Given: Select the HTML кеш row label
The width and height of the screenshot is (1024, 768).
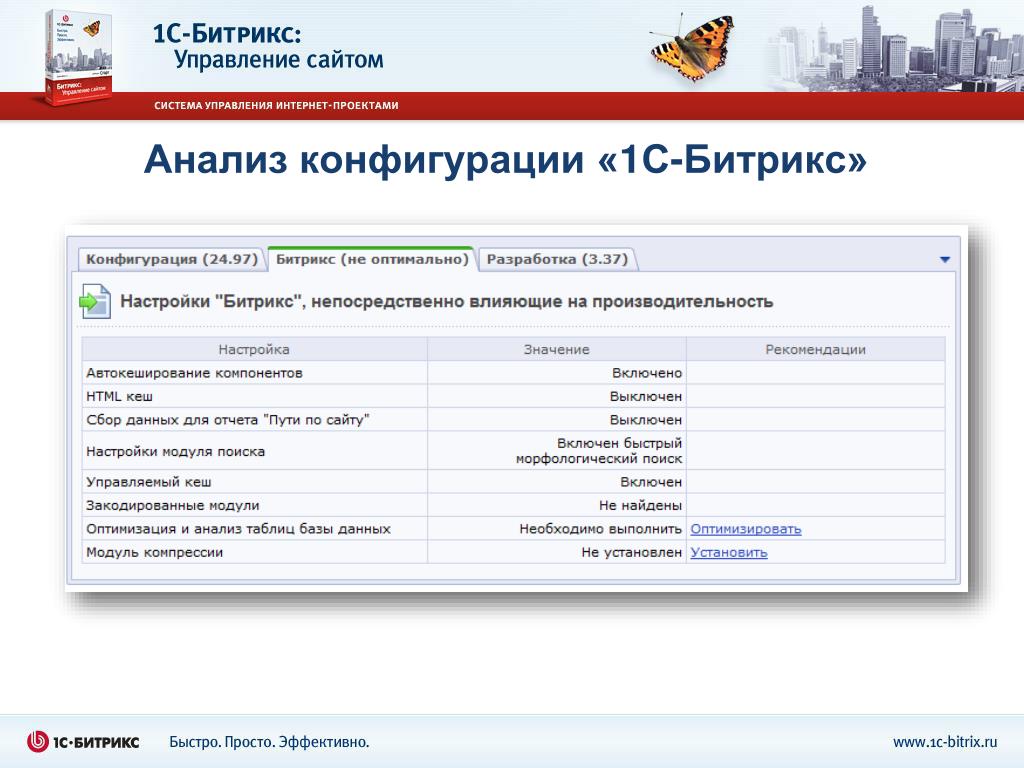Looking at the screenshot, I should [x=120, y=396].
